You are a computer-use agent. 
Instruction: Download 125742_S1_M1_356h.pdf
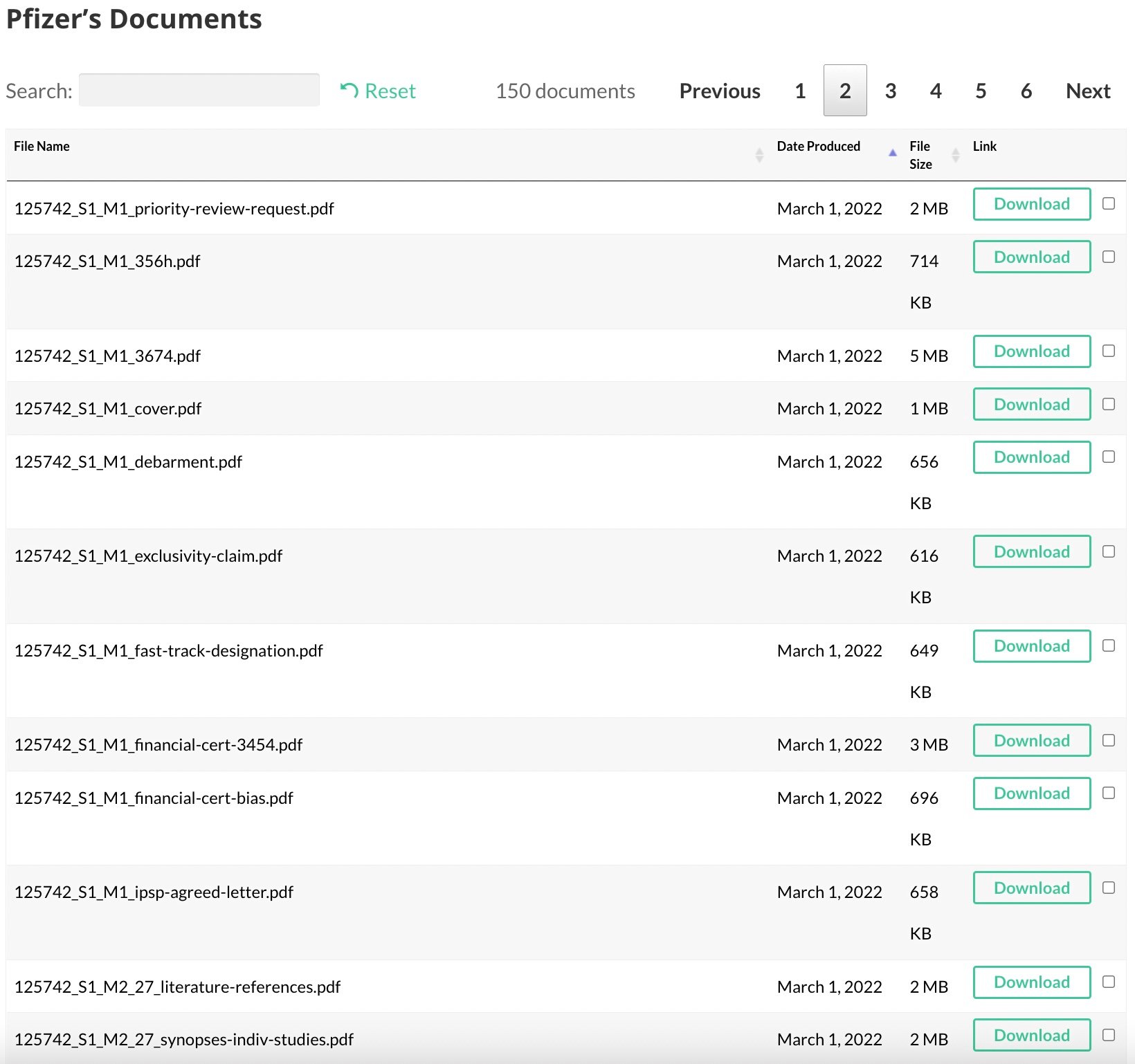1031,257
